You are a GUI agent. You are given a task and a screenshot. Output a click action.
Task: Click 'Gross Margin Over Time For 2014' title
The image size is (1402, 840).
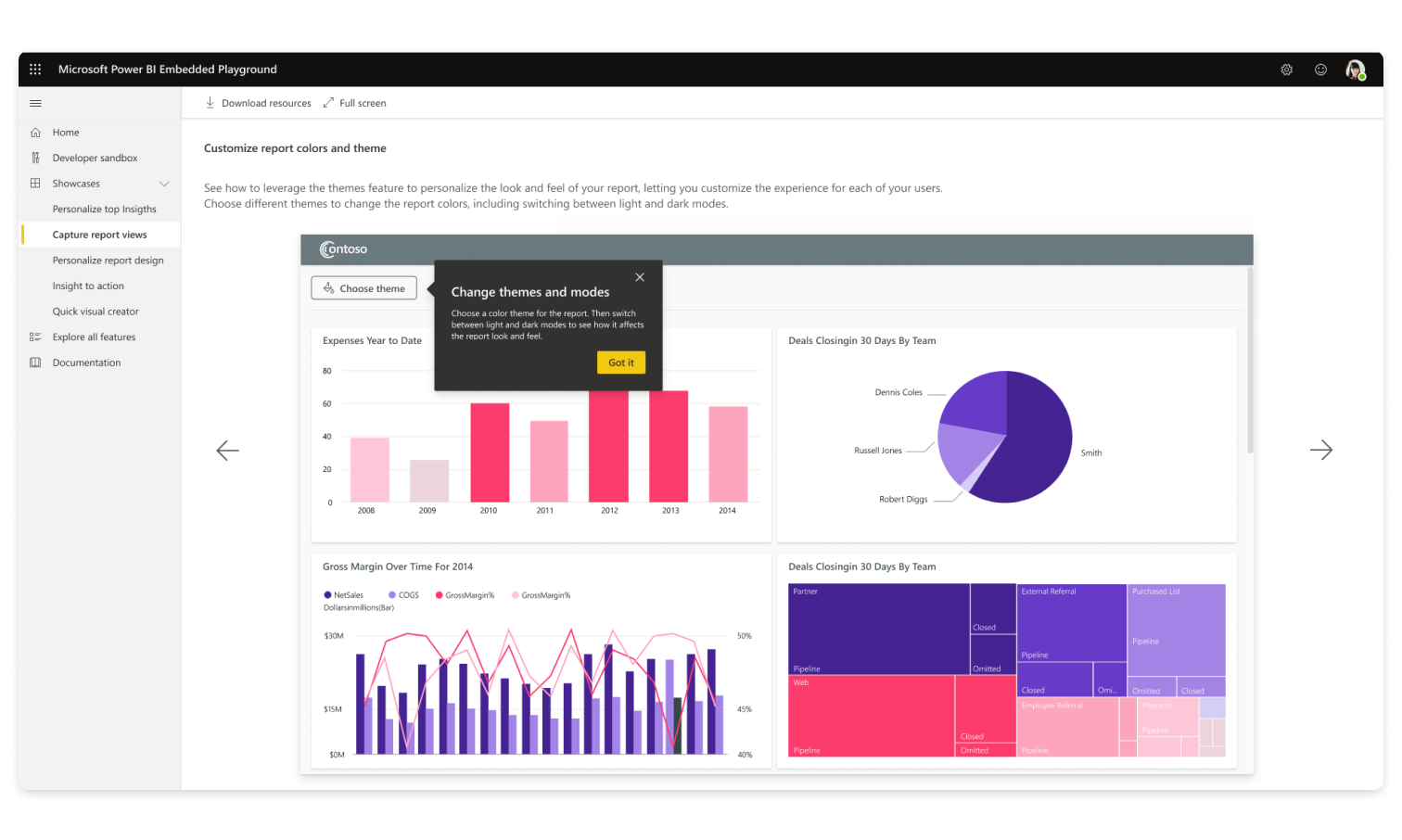point(398,567)
